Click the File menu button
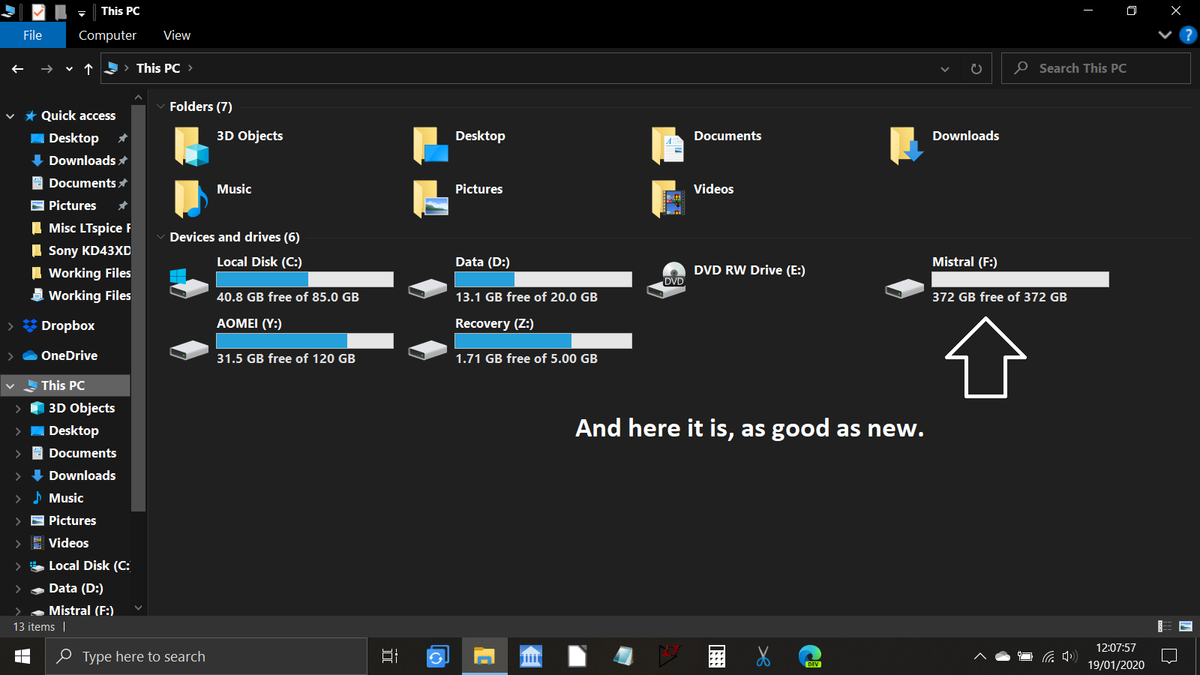Screen dimensions: 1200x675 (32, 35)
